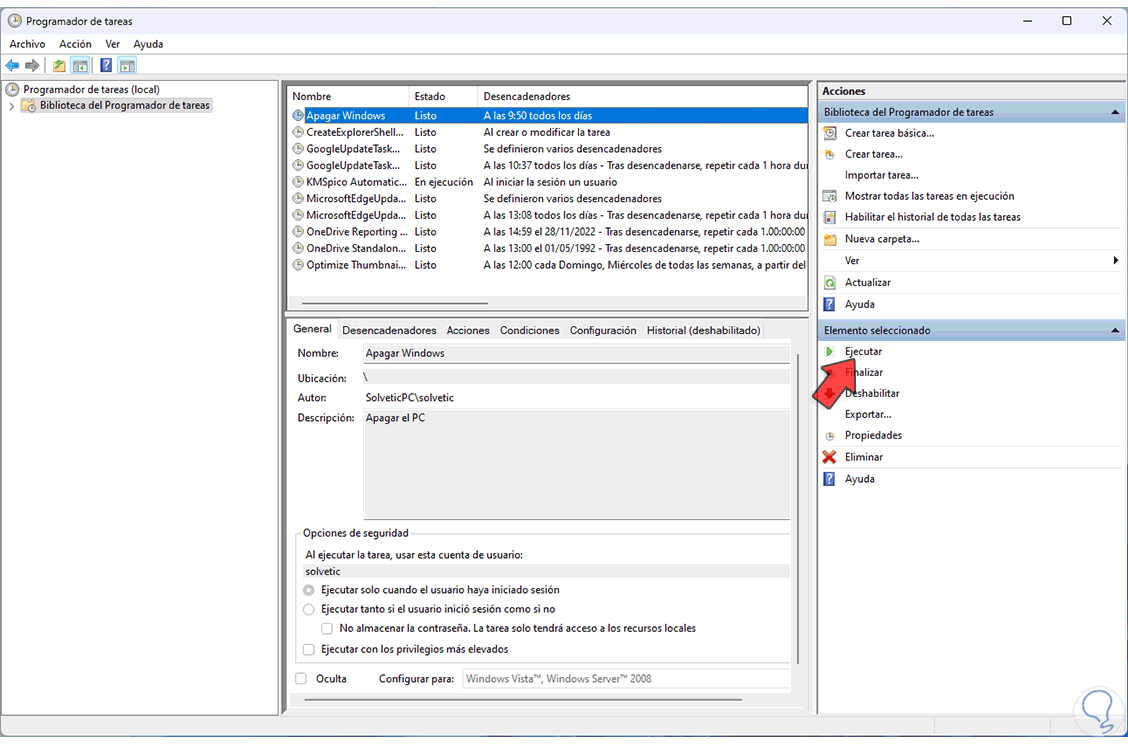1128x744 pixels.
Task: Collapse the Biblioteca del Programador de tareas actions section
Action: tap(1114, 112)
